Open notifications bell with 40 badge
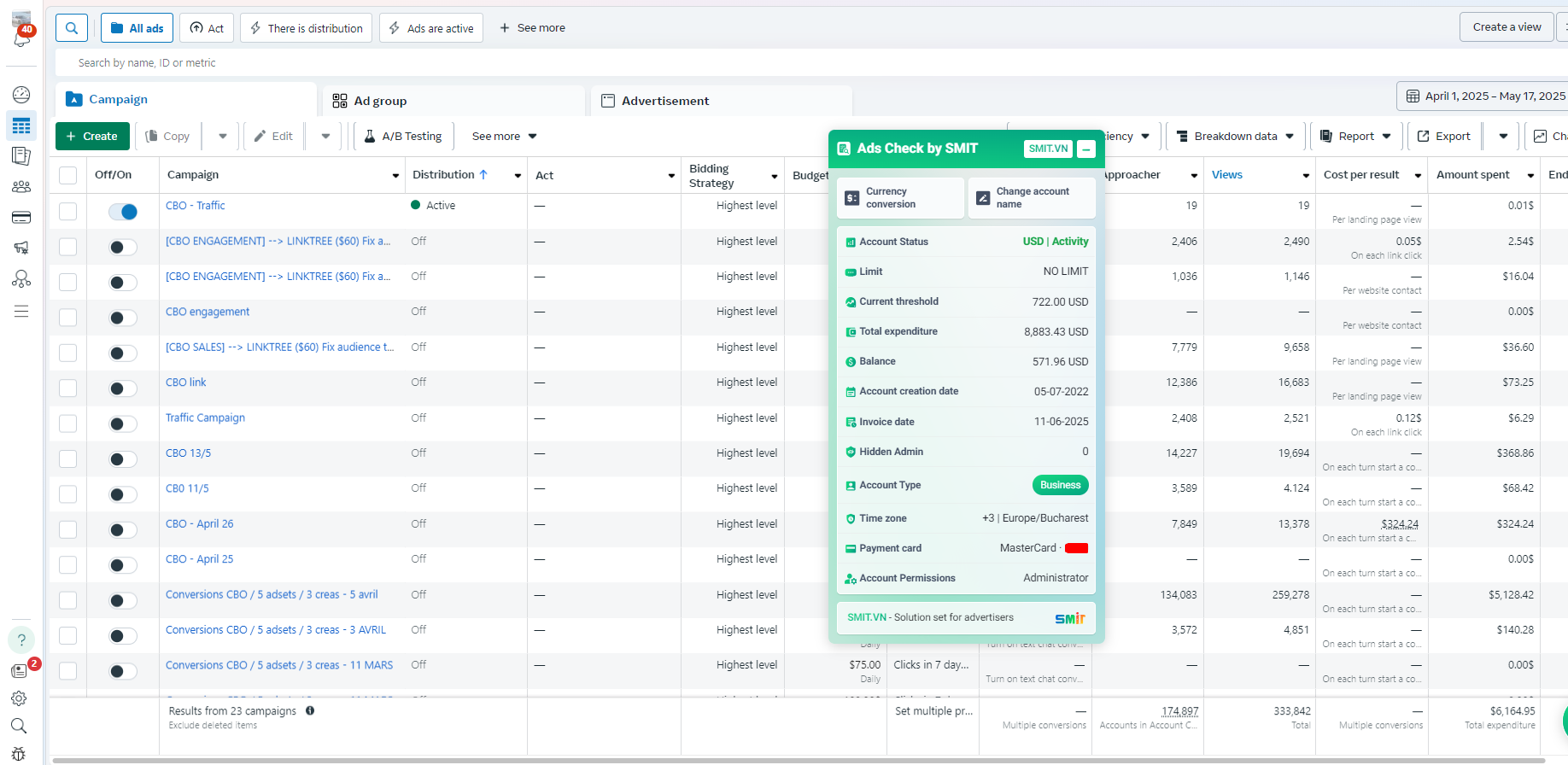 click(x=21, y=38)
